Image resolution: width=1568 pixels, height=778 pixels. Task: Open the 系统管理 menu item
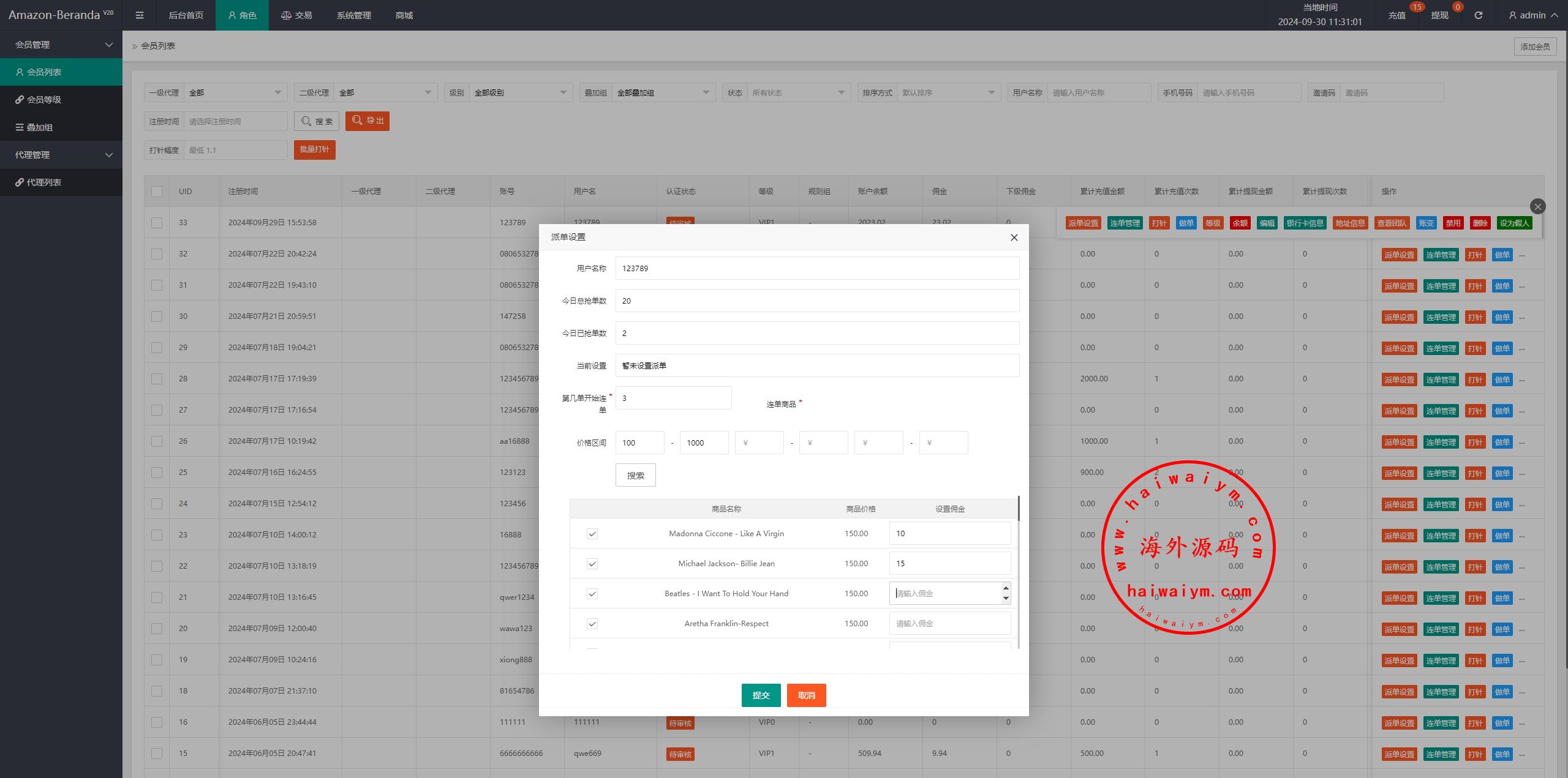353,15
